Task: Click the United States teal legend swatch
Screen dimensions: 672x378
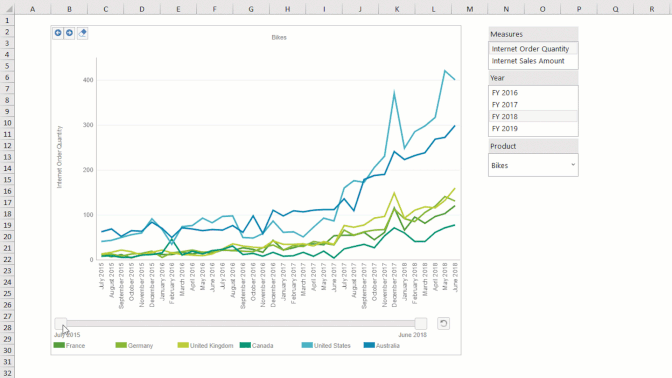Action: tap(307, 345)
